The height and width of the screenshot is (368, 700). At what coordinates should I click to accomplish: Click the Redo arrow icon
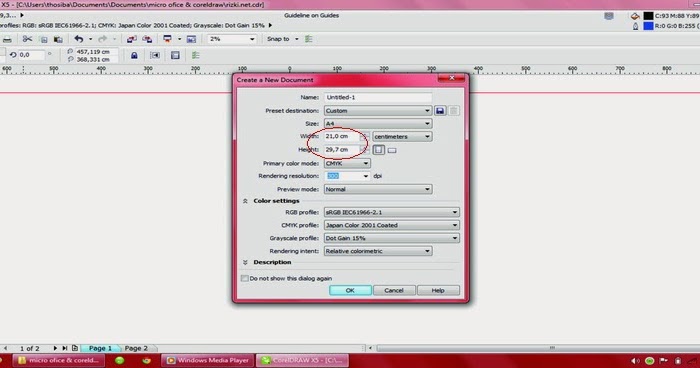[103, 39]
